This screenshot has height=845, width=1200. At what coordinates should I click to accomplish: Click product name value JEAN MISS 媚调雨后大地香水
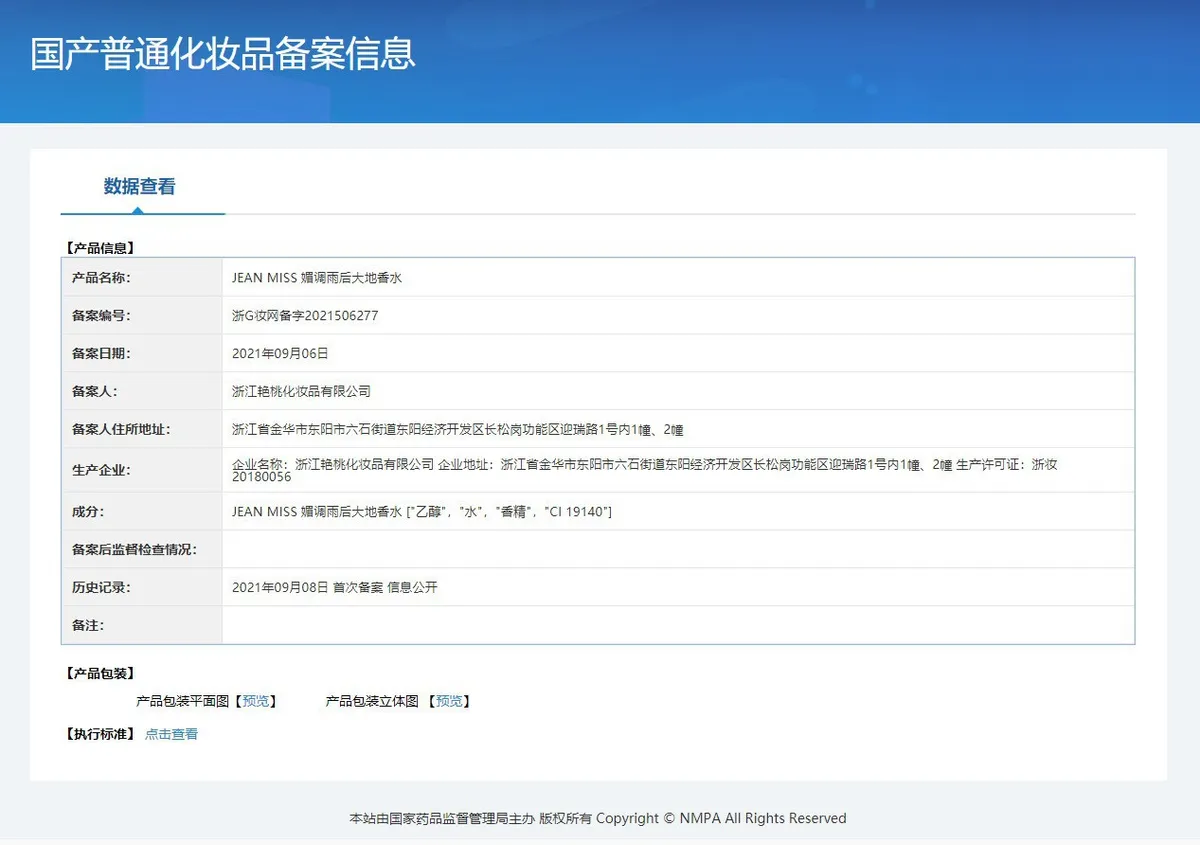(x=316, y=278)
